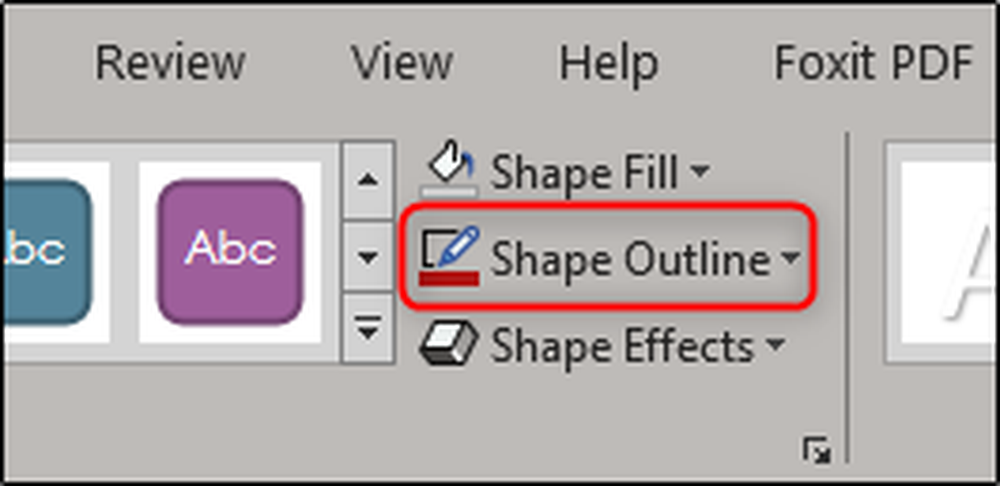Select the purple Abc shape style
Screen dimensions: 1000x486
coord(230,252)
